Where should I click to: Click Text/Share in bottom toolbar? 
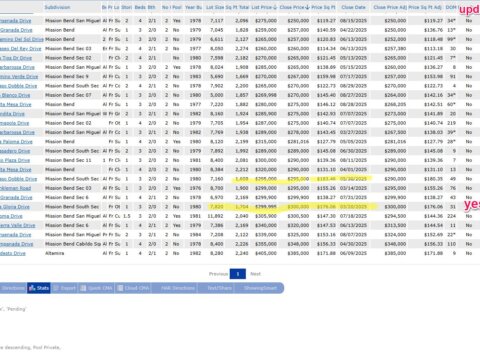[216, 288]
